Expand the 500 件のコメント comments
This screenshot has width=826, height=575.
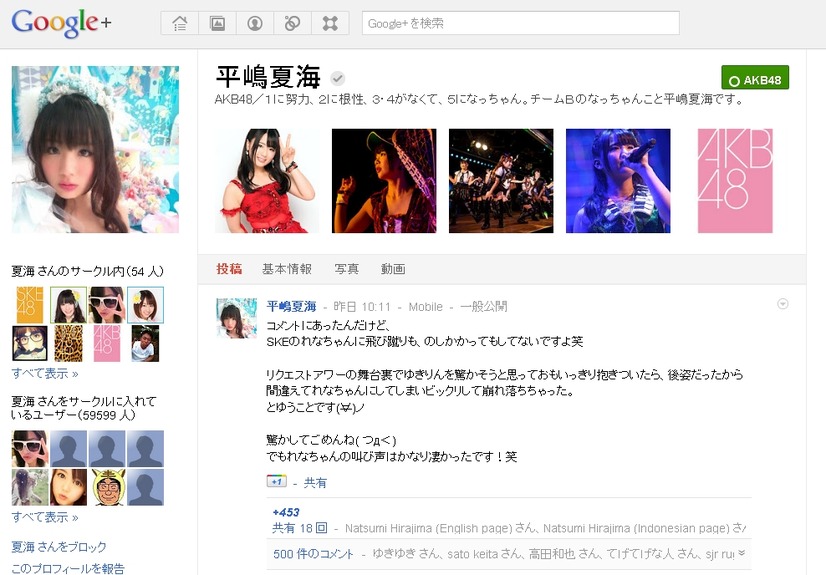(313, 554)
